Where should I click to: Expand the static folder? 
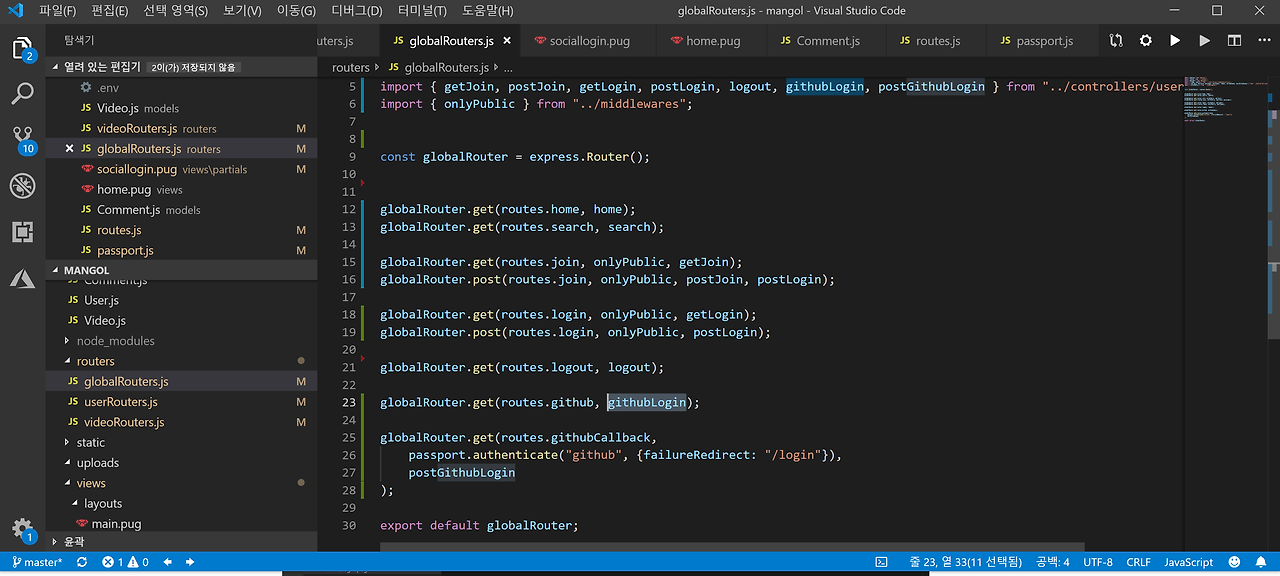pos(90,442)
